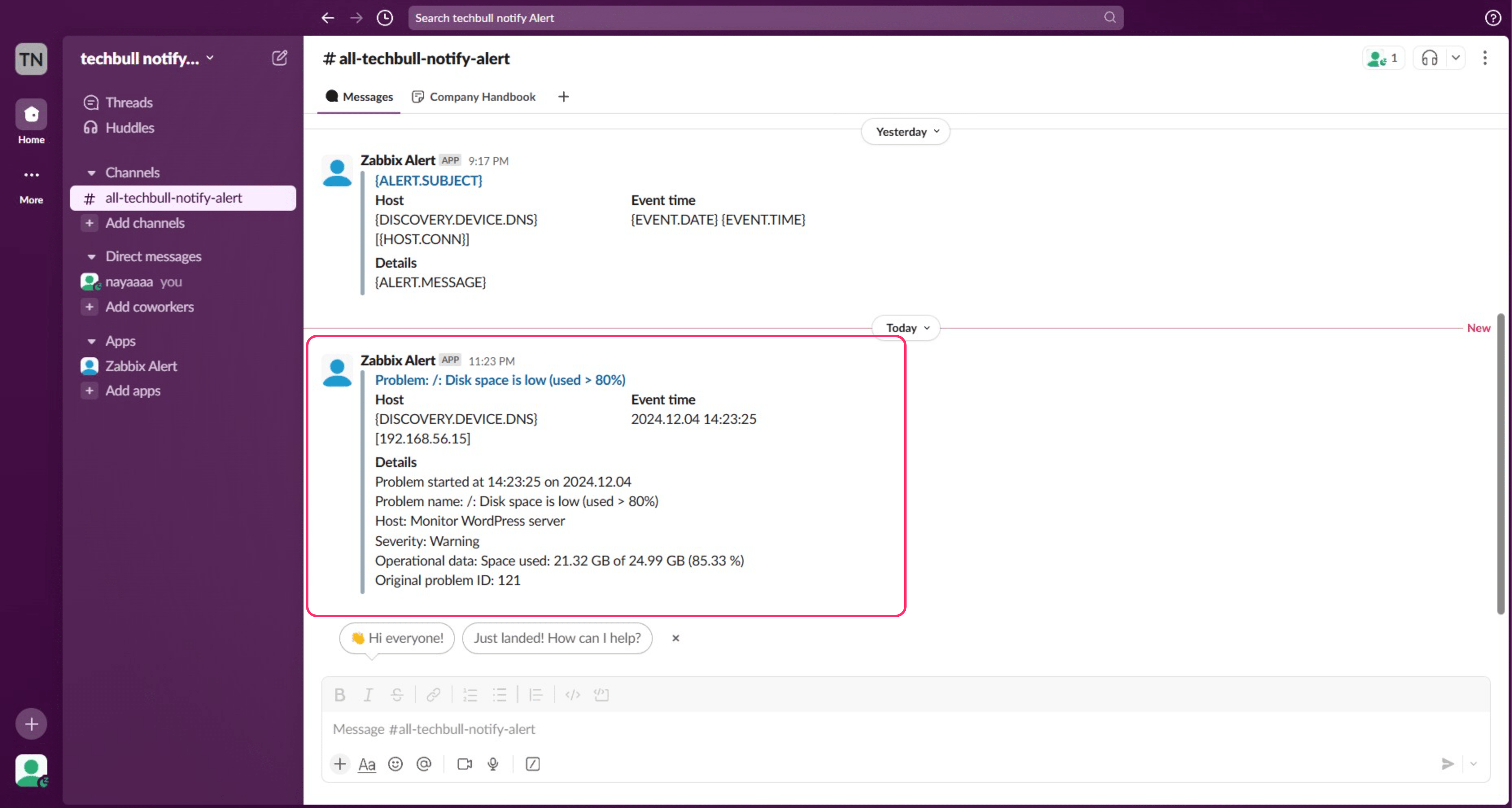Expand the techbull notify workspace menu
The image size is (1512, 808).
[147, 58]
